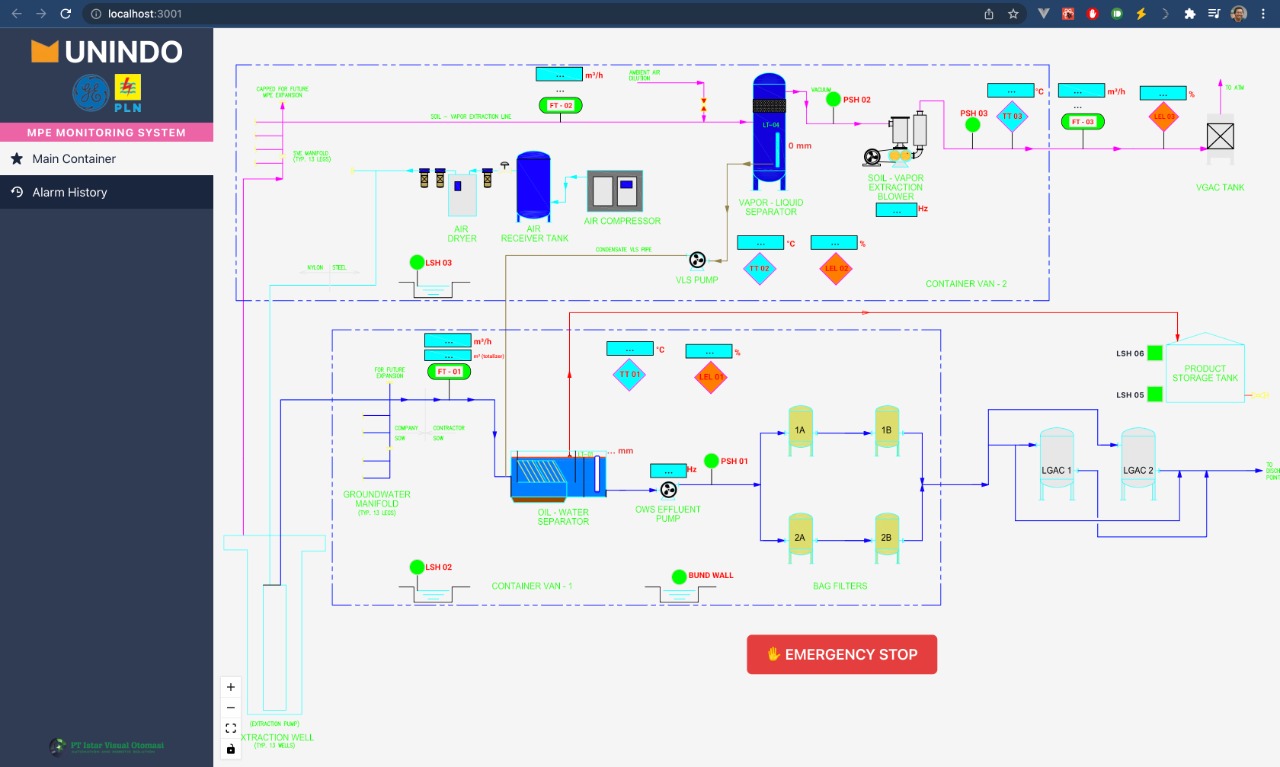Open the Chrome profile avatar menu
The width and height of the screenshot is (1280, 767).
point(1239,14)
